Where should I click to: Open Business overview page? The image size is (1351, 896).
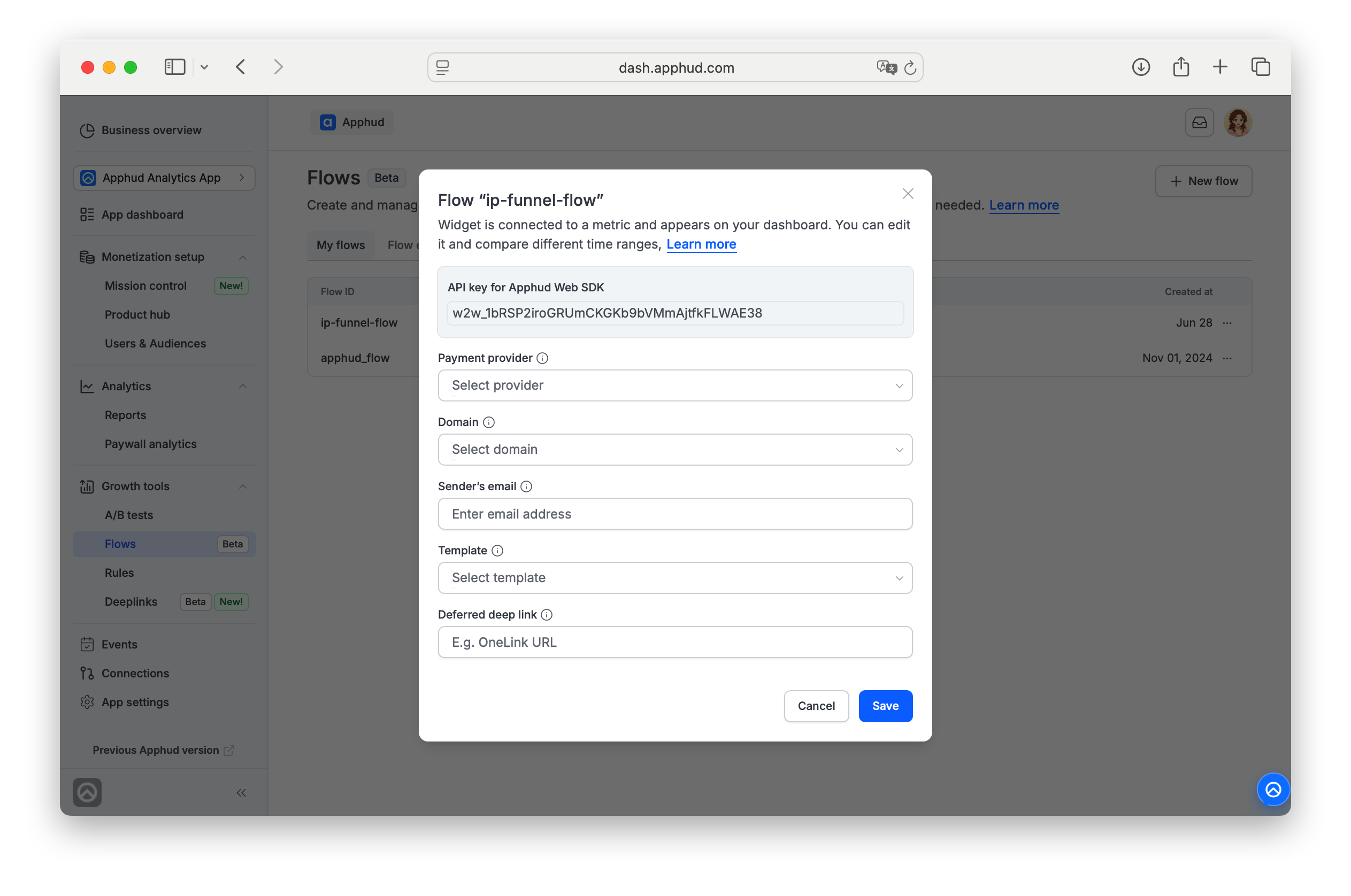pos(151,130)
